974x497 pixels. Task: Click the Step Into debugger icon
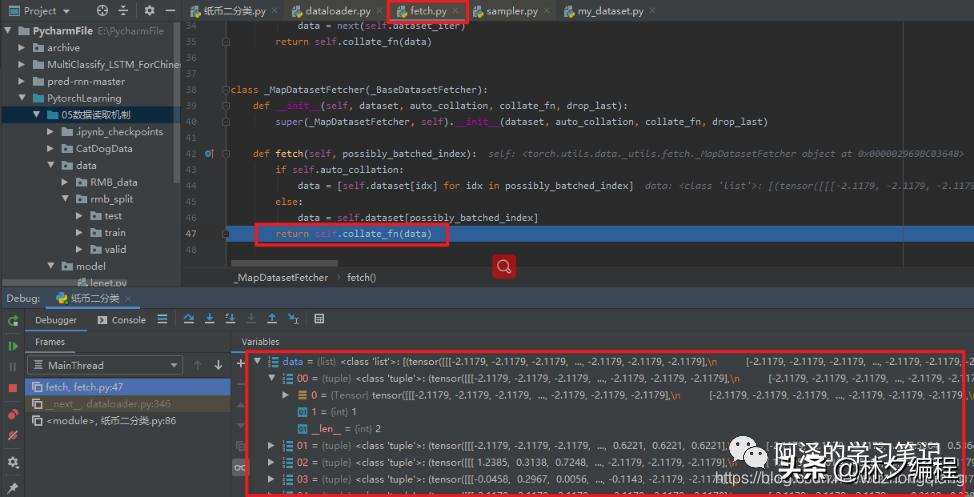[x=209, y=320]
